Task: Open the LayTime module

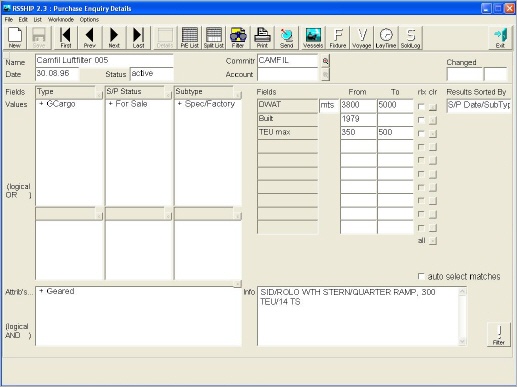Action: pos(386,38)
